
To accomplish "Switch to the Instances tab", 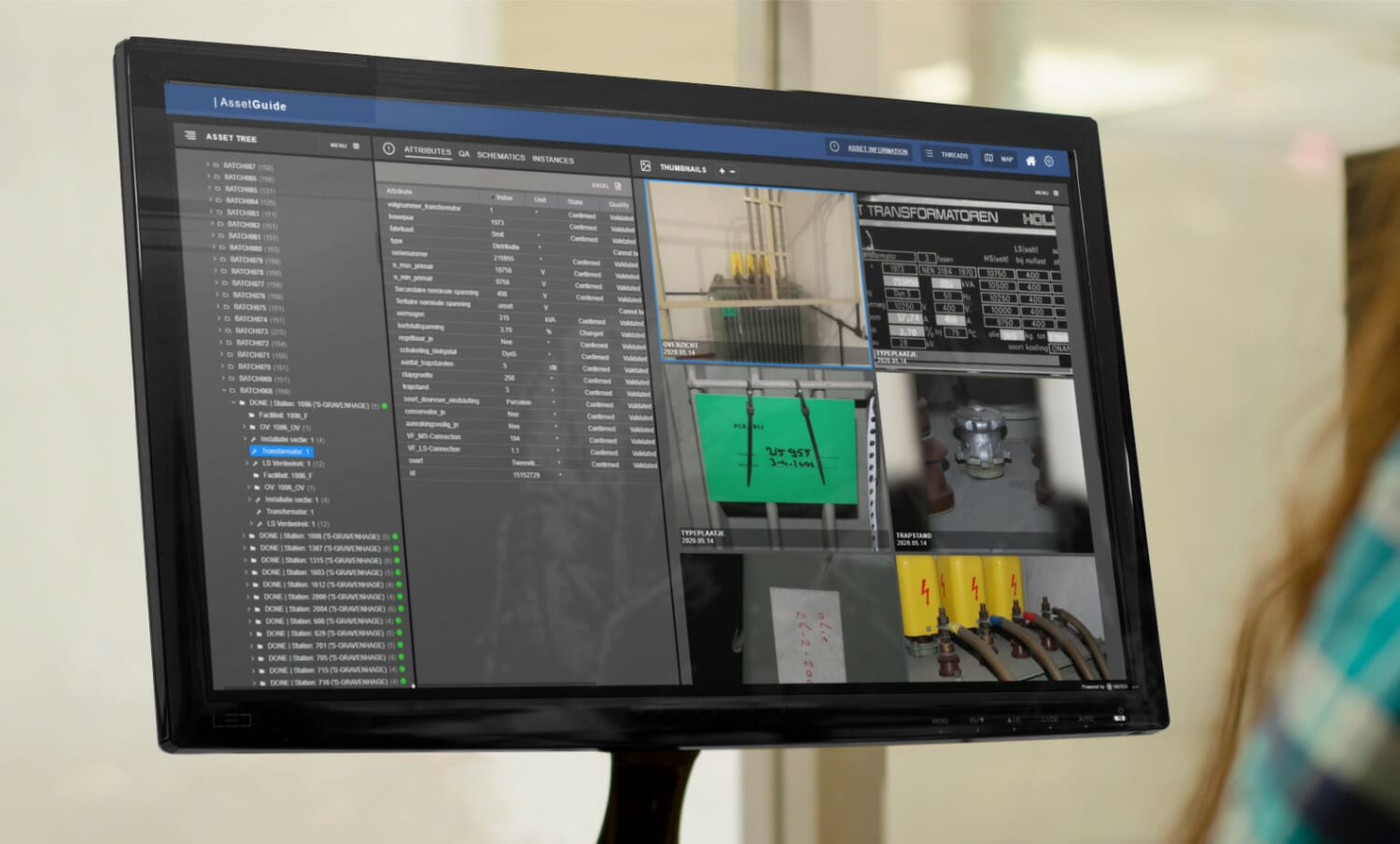I will pyautogui.click(x=553, y=159).
